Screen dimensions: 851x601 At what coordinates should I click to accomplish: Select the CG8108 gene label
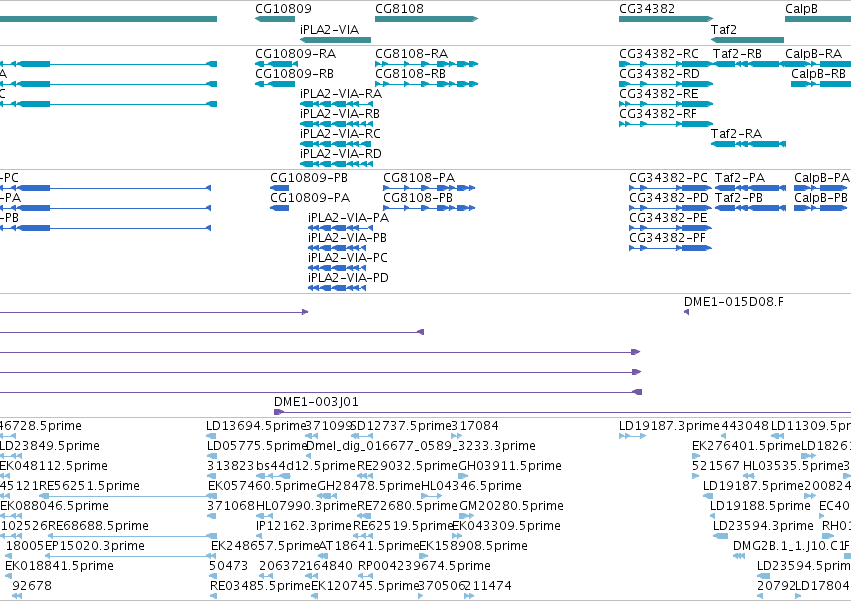click(399, 9)
